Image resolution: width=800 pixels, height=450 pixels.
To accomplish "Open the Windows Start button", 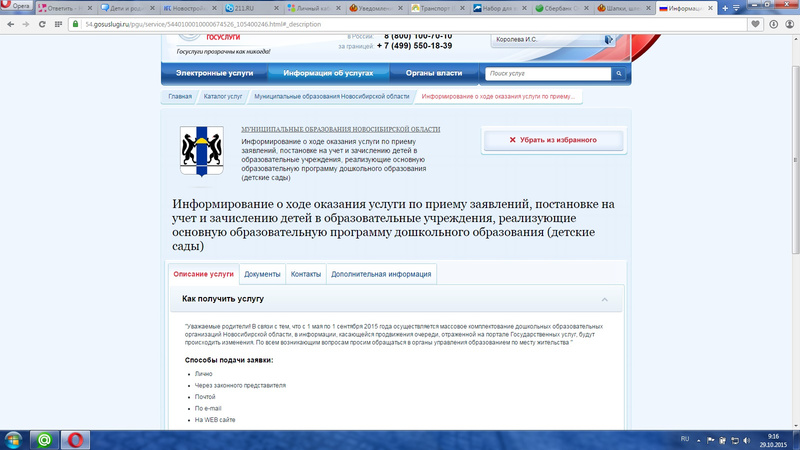I will [13, 440].
